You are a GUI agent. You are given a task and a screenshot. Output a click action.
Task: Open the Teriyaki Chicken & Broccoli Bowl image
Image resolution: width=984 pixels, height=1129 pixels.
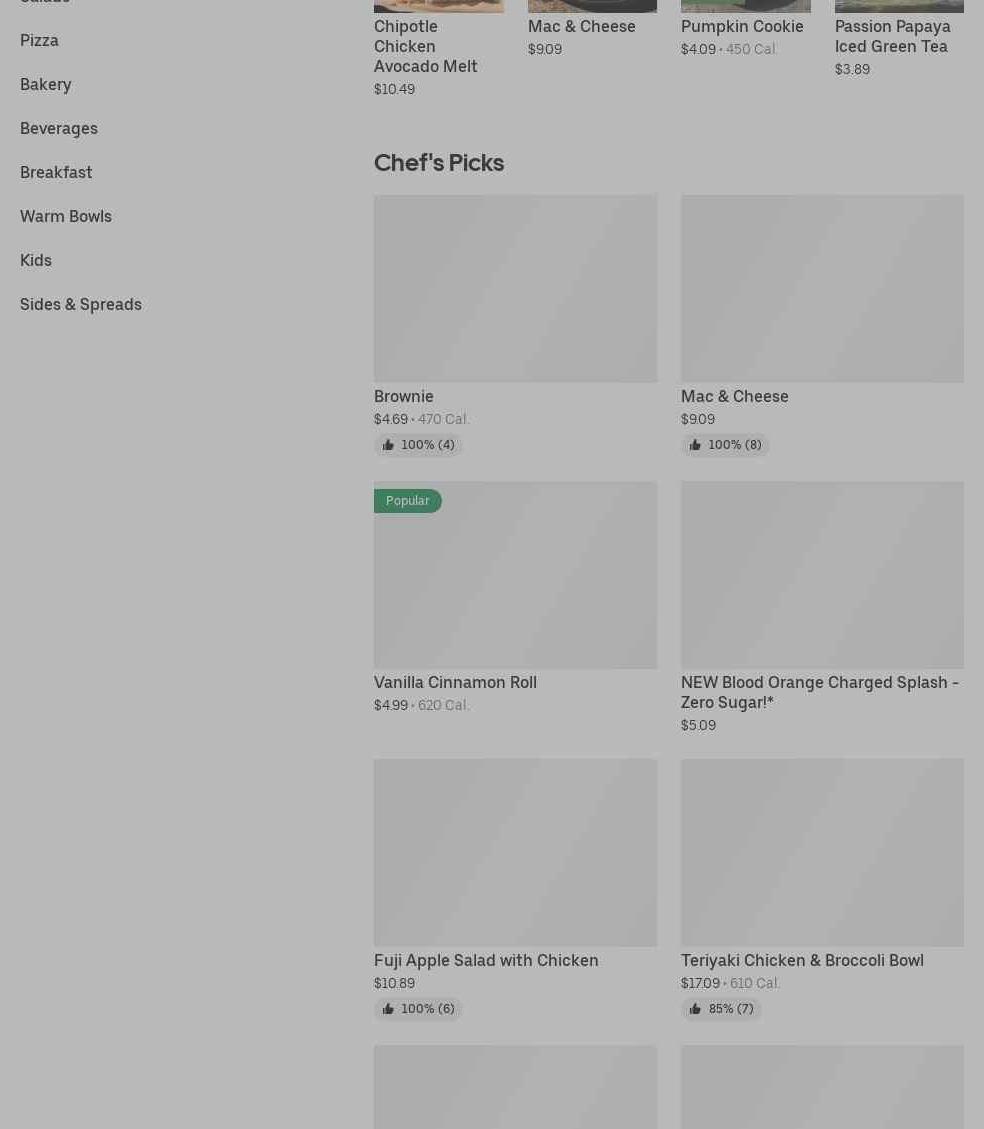coord(822,852)
